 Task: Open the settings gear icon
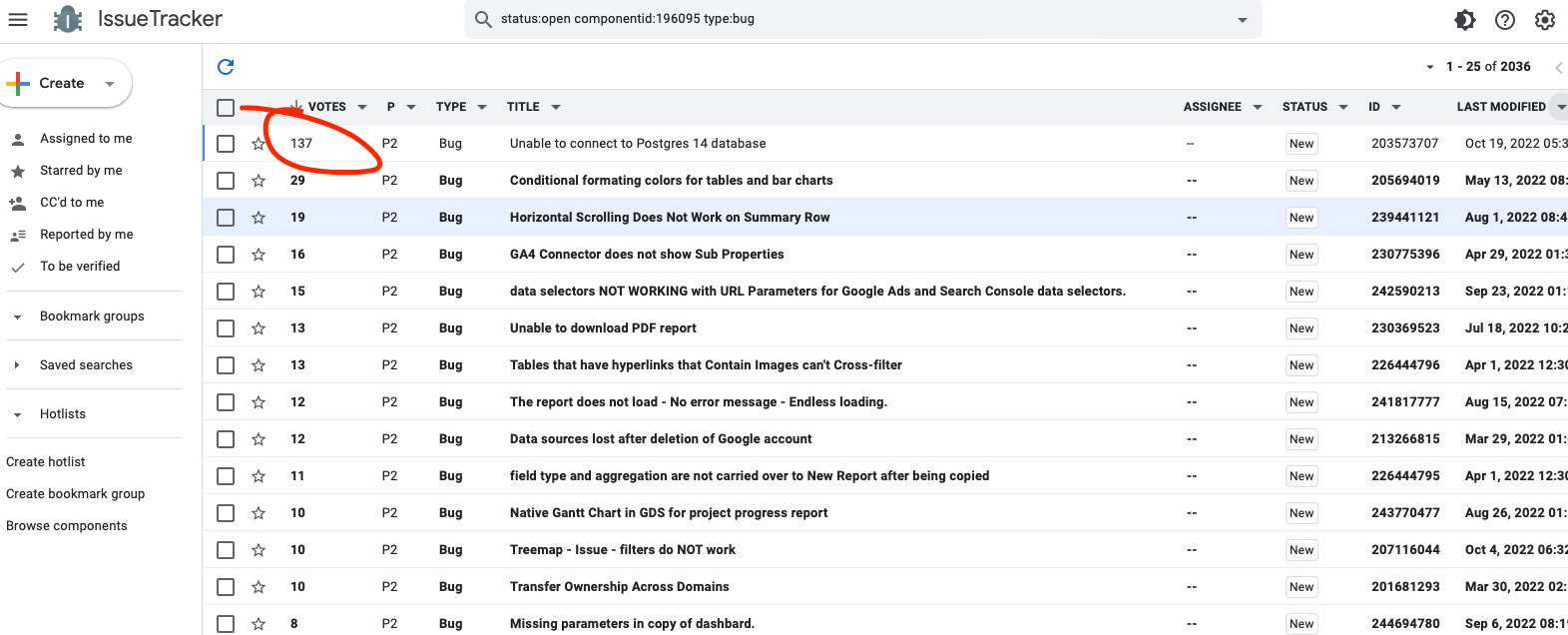pyautogui.click(x=1544, y=20)
